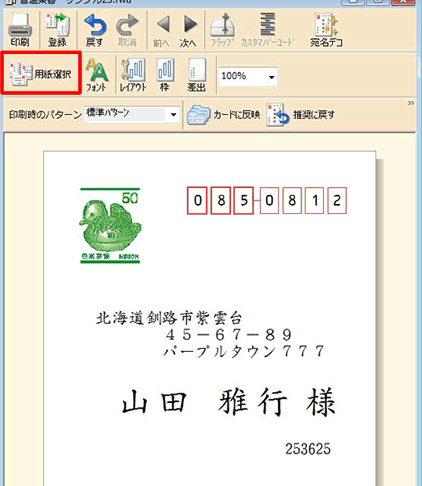Click 推奨に戻す button

300,115
